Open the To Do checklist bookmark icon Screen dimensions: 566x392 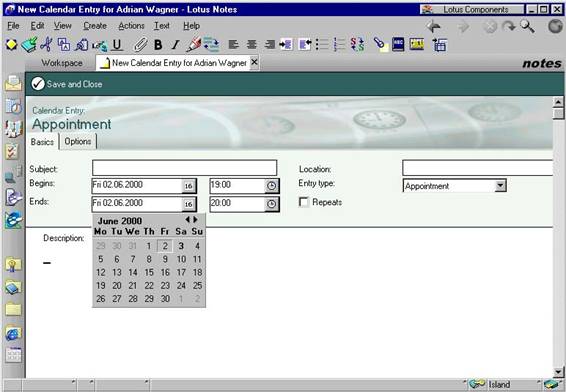12,152
